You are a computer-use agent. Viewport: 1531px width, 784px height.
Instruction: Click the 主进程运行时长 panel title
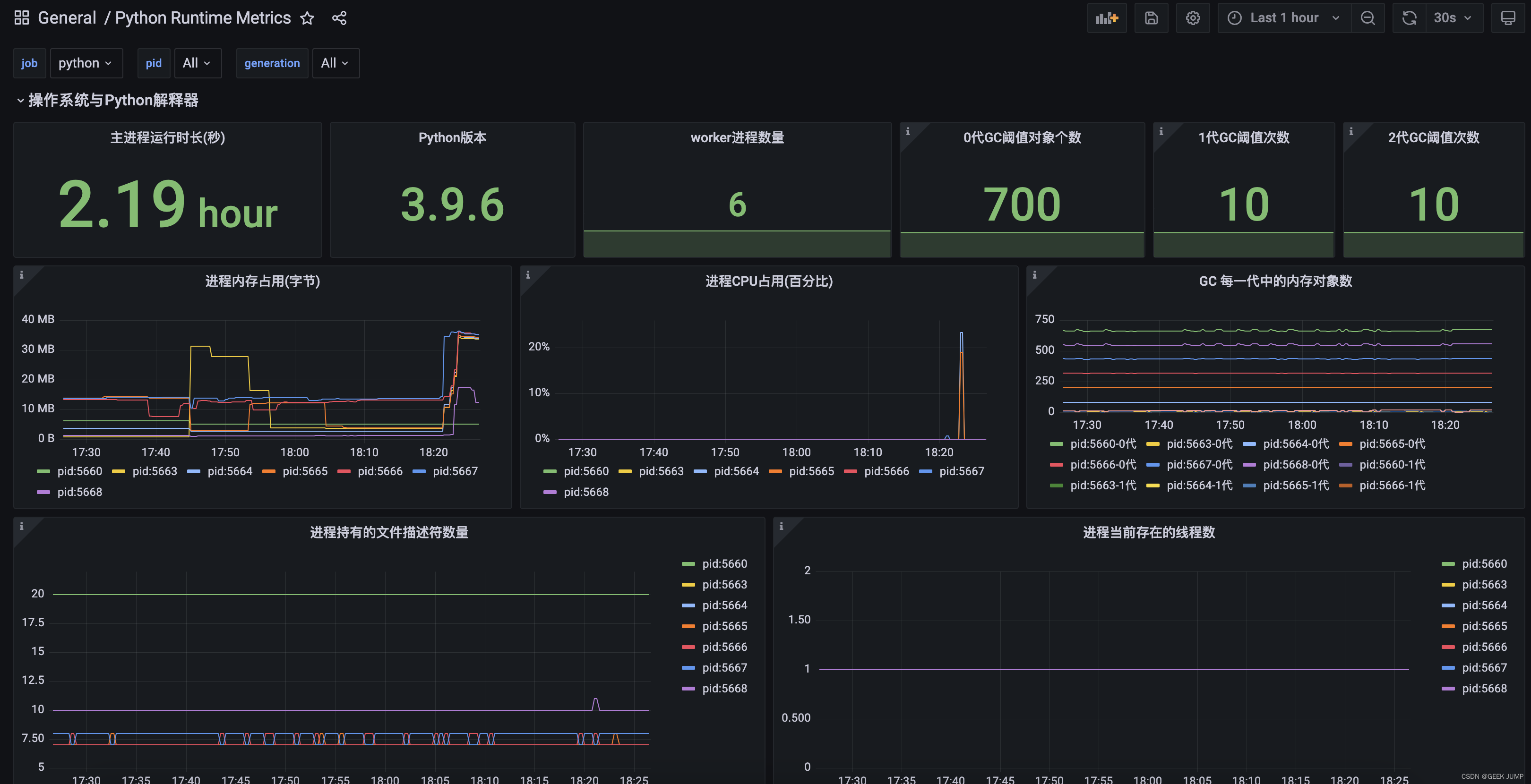pyautogui.click(x=166, y=136)
